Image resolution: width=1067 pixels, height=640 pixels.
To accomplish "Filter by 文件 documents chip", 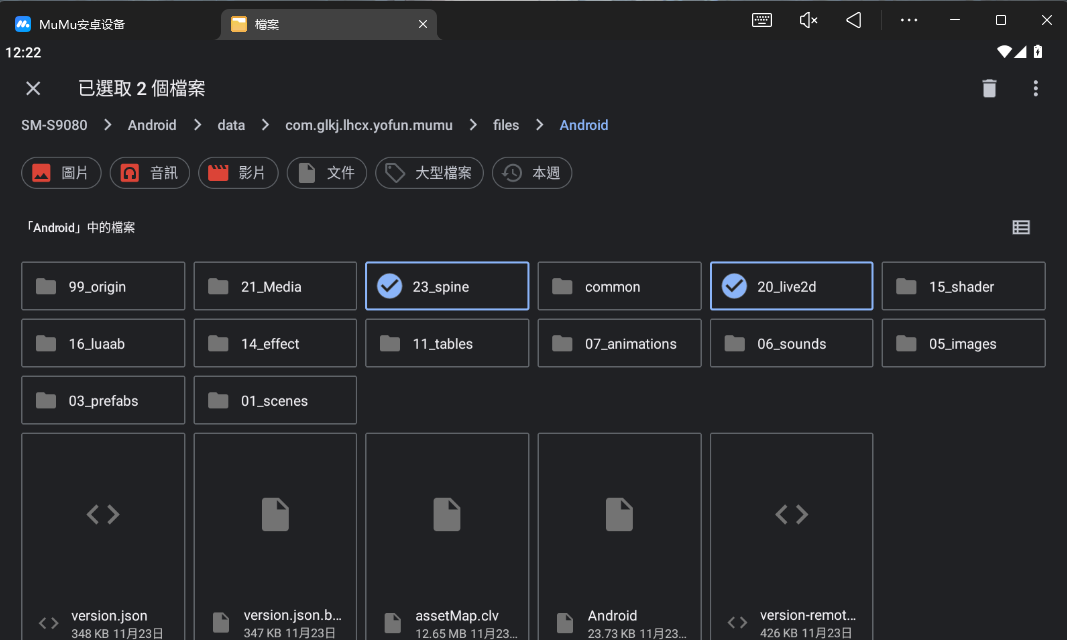I will coord(327,173).
